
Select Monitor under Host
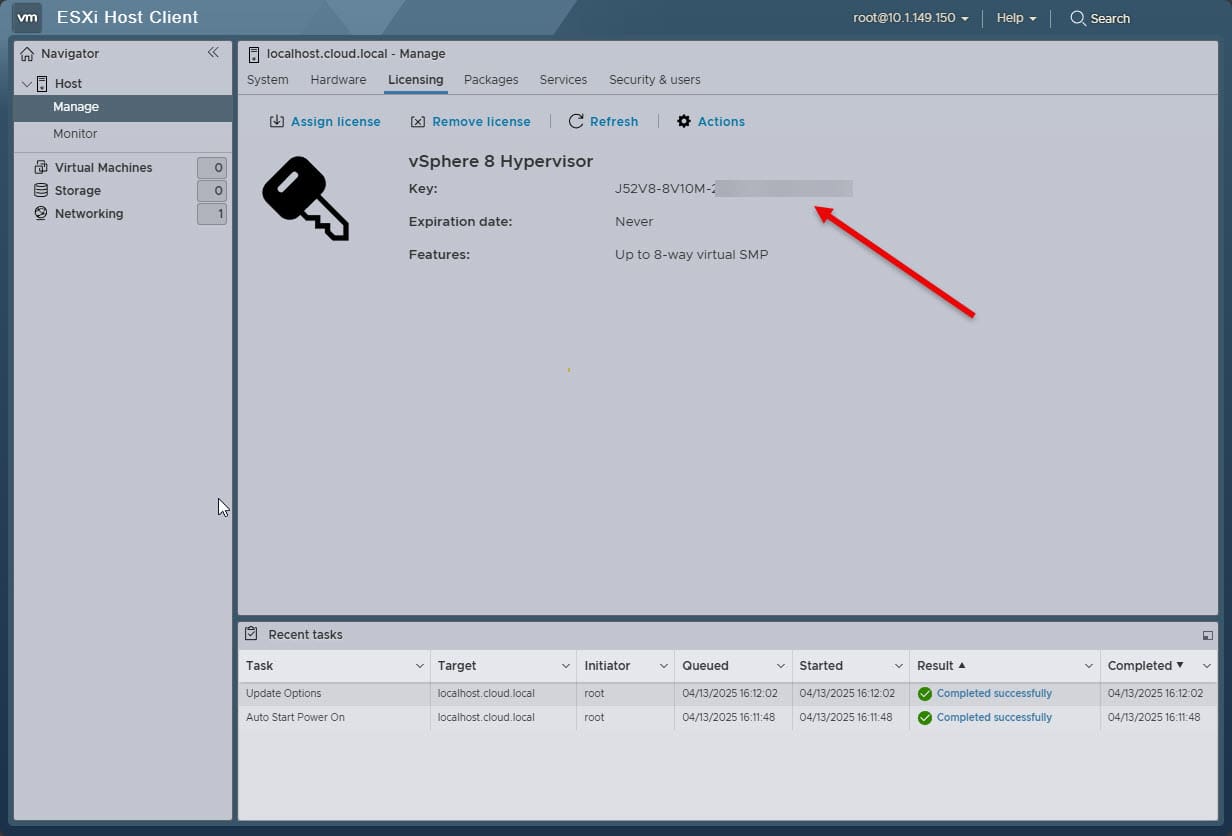[75, 133]
